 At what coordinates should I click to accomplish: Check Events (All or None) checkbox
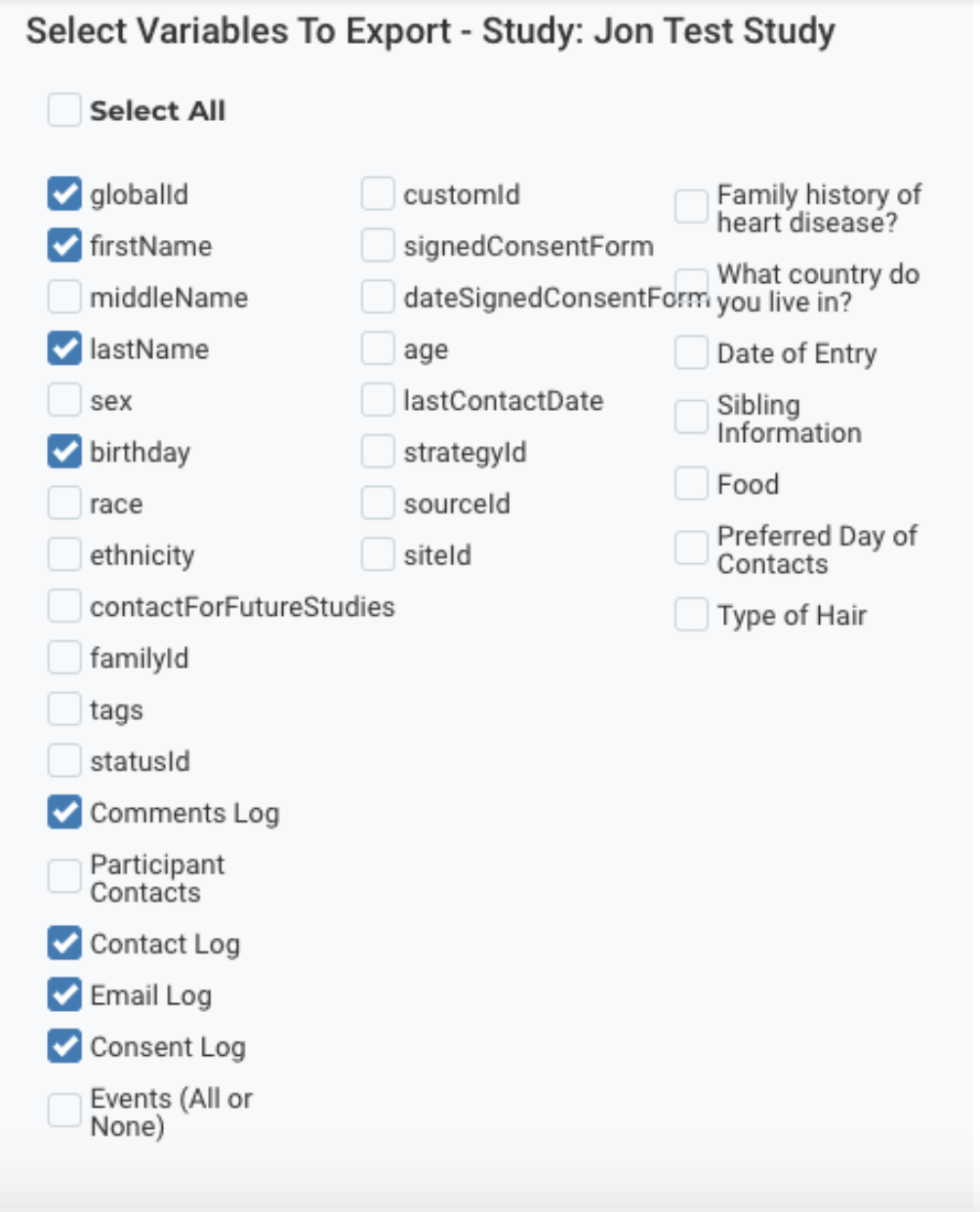point(64,1111)
